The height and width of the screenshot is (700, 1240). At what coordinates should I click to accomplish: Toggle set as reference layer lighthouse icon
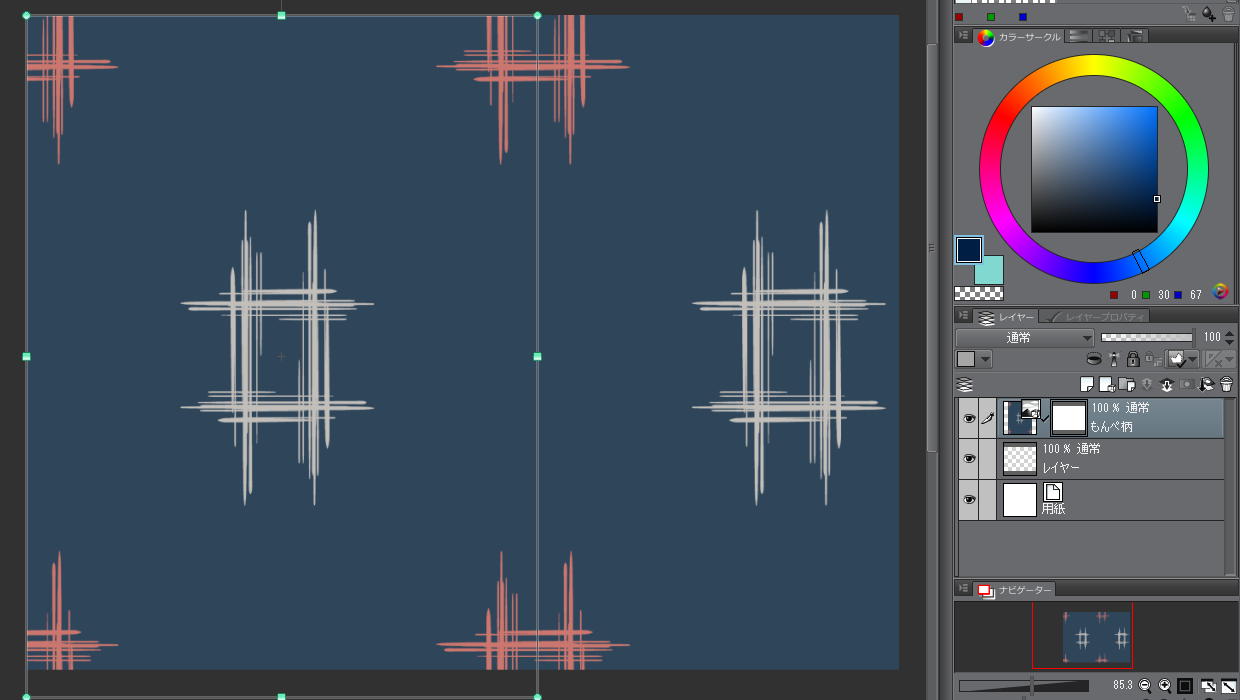coord(1114,359)
